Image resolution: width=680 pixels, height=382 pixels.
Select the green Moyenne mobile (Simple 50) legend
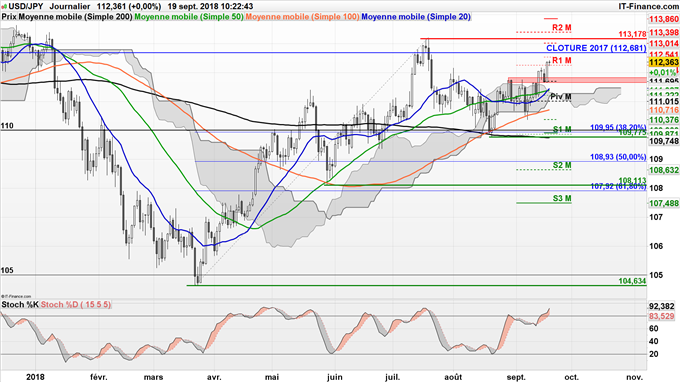tap(189, 17)
